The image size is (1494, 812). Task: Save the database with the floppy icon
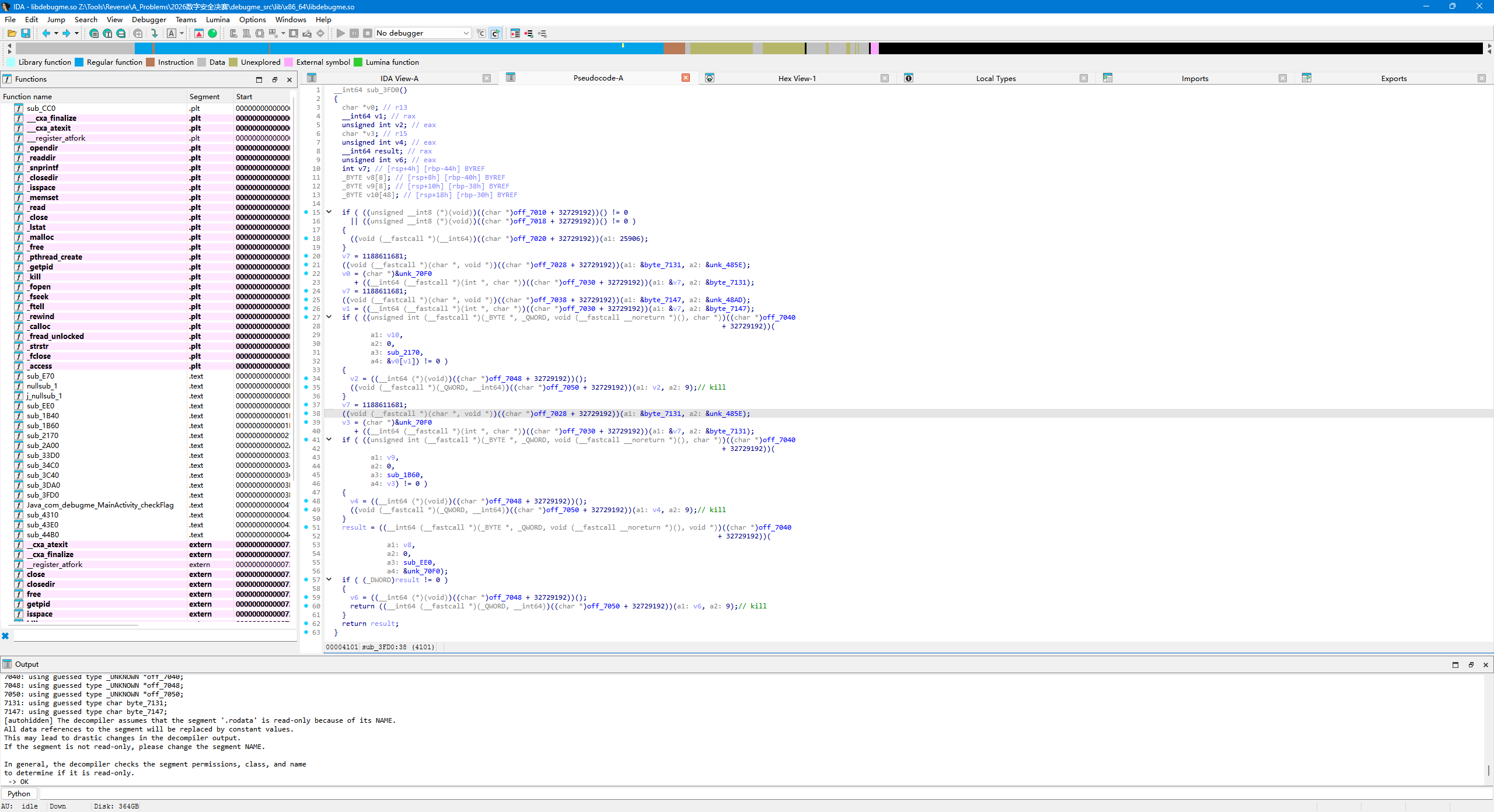pyautogui.click(x=26, y=33)
